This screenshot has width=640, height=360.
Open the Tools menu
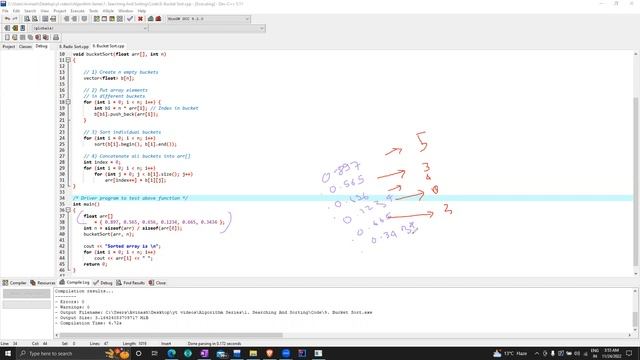coord(93,11)
